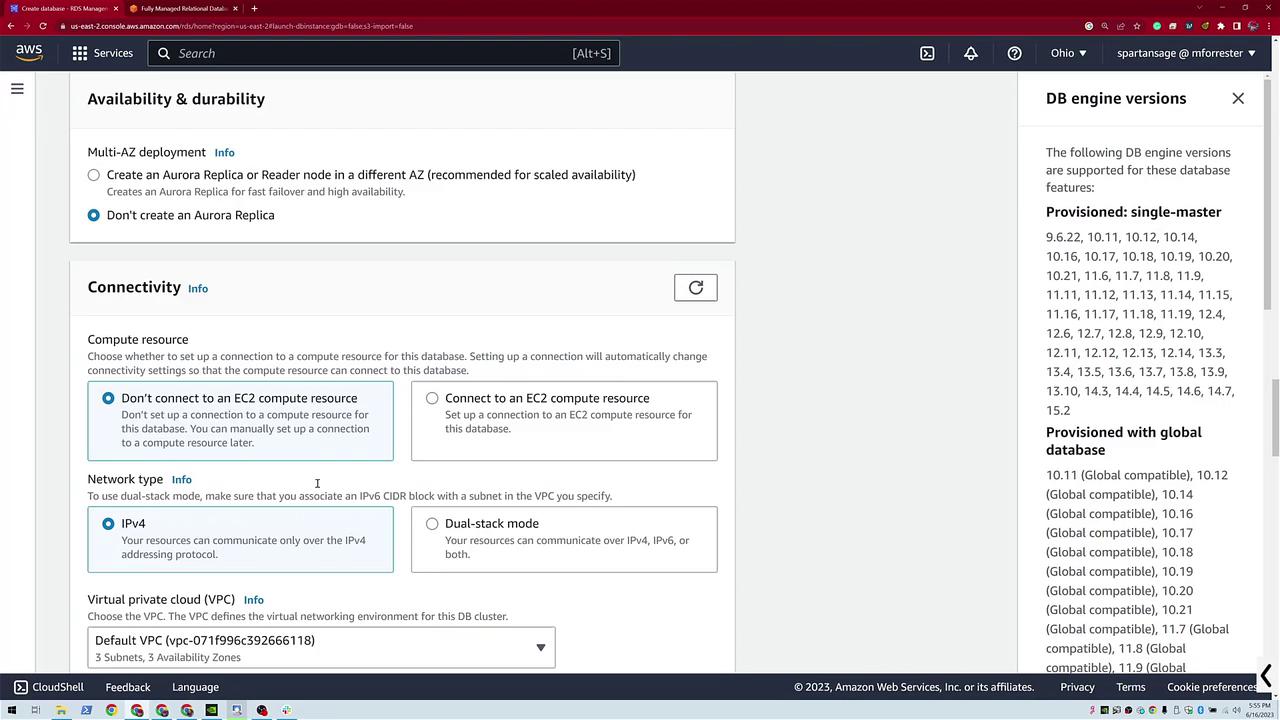Open Language selector in footer

point(195,687)
